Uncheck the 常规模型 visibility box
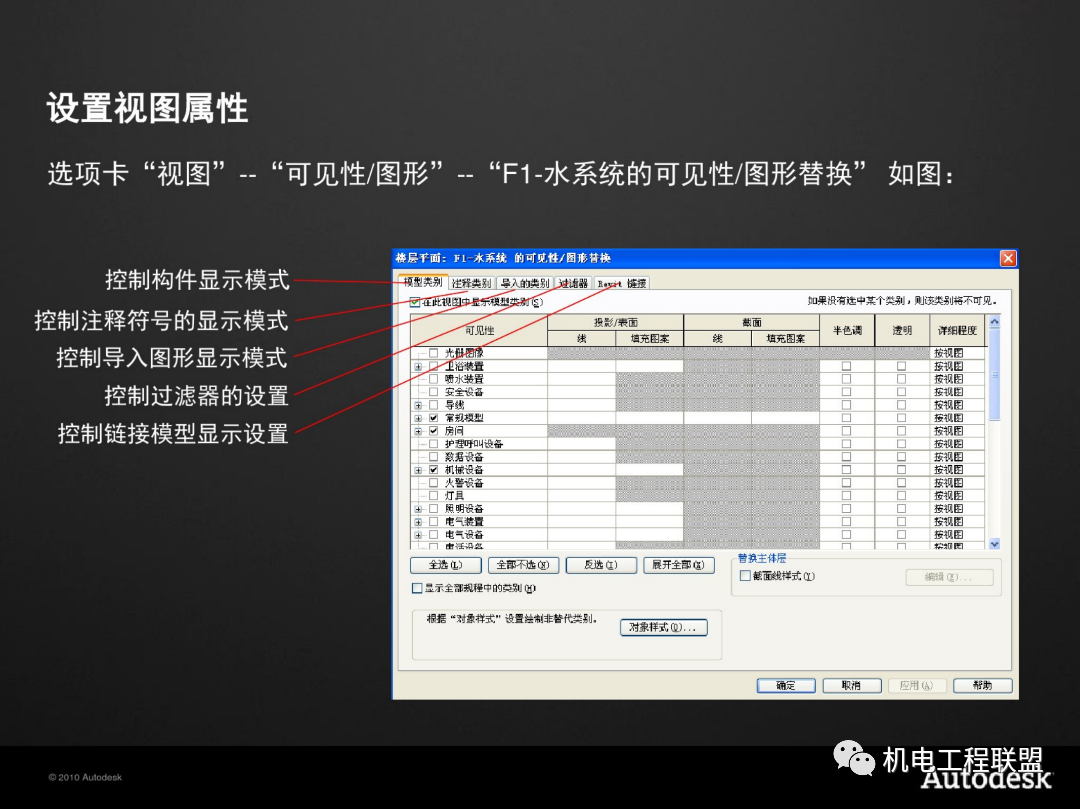This screenshot has width=1080, height=809. tap(433, 418)
